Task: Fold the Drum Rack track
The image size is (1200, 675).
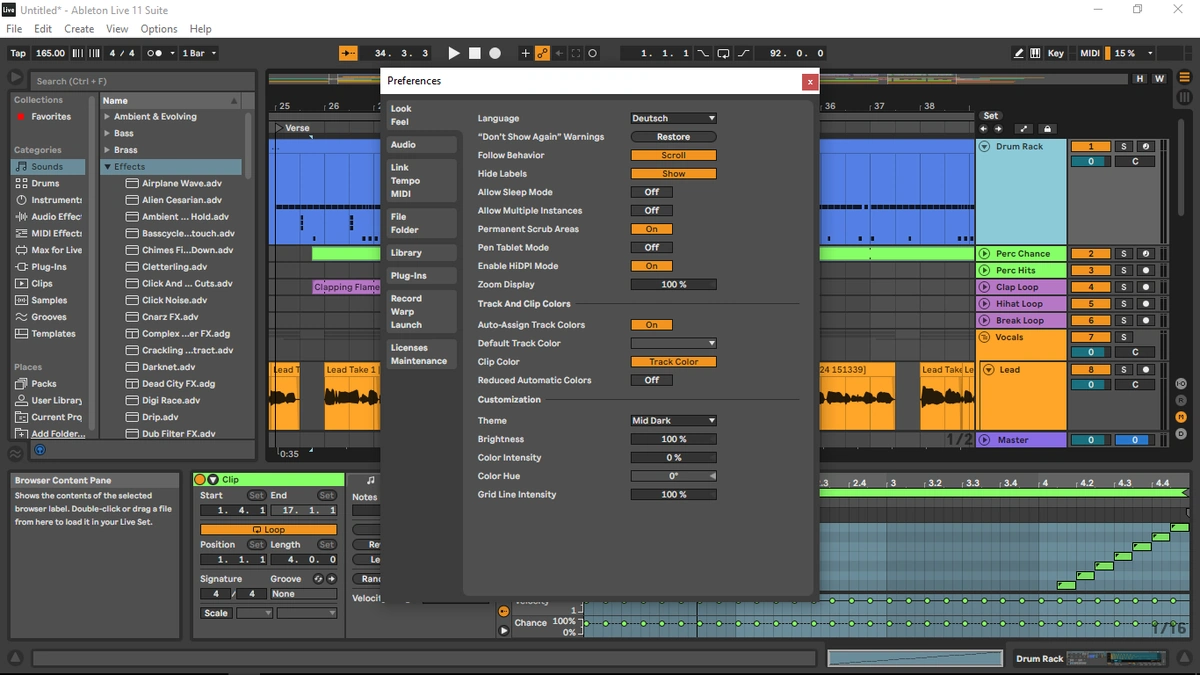Action: (984, 146)
